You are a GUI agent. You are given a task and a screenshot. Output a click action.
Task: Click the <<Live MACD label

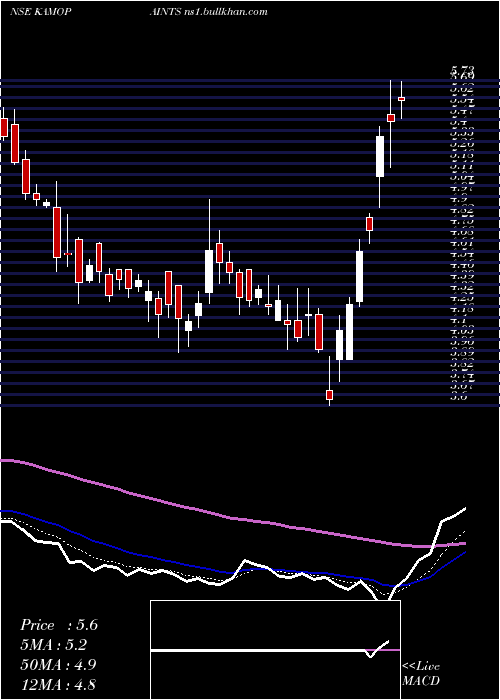click(x=421, y=674)
